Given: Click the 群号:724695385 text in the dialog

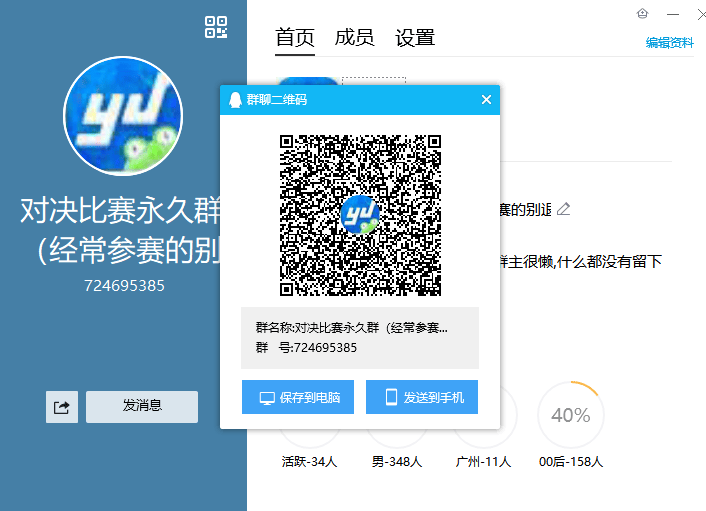Looking at the screenshot, I should tap(306, 348).
